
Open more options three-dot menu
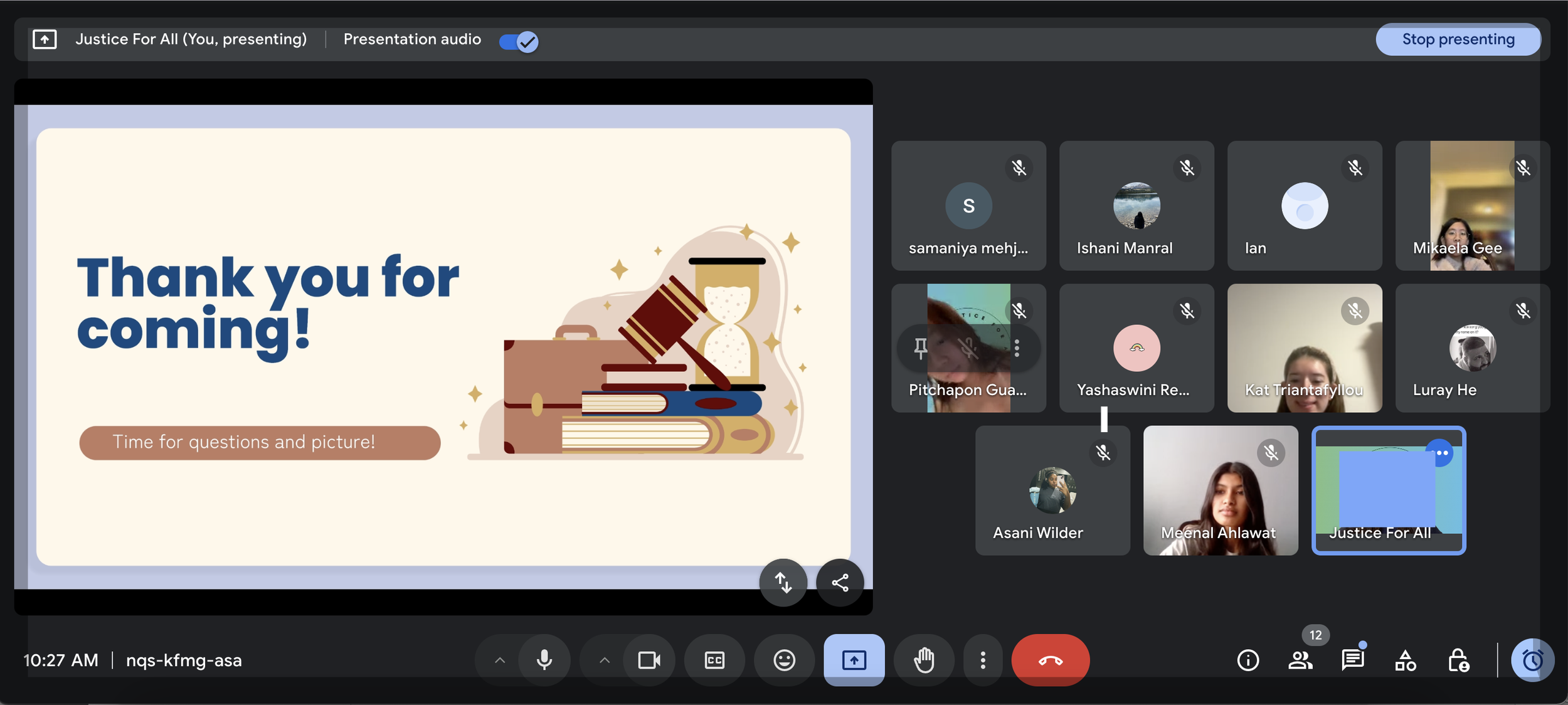click(x=983, y=660)
